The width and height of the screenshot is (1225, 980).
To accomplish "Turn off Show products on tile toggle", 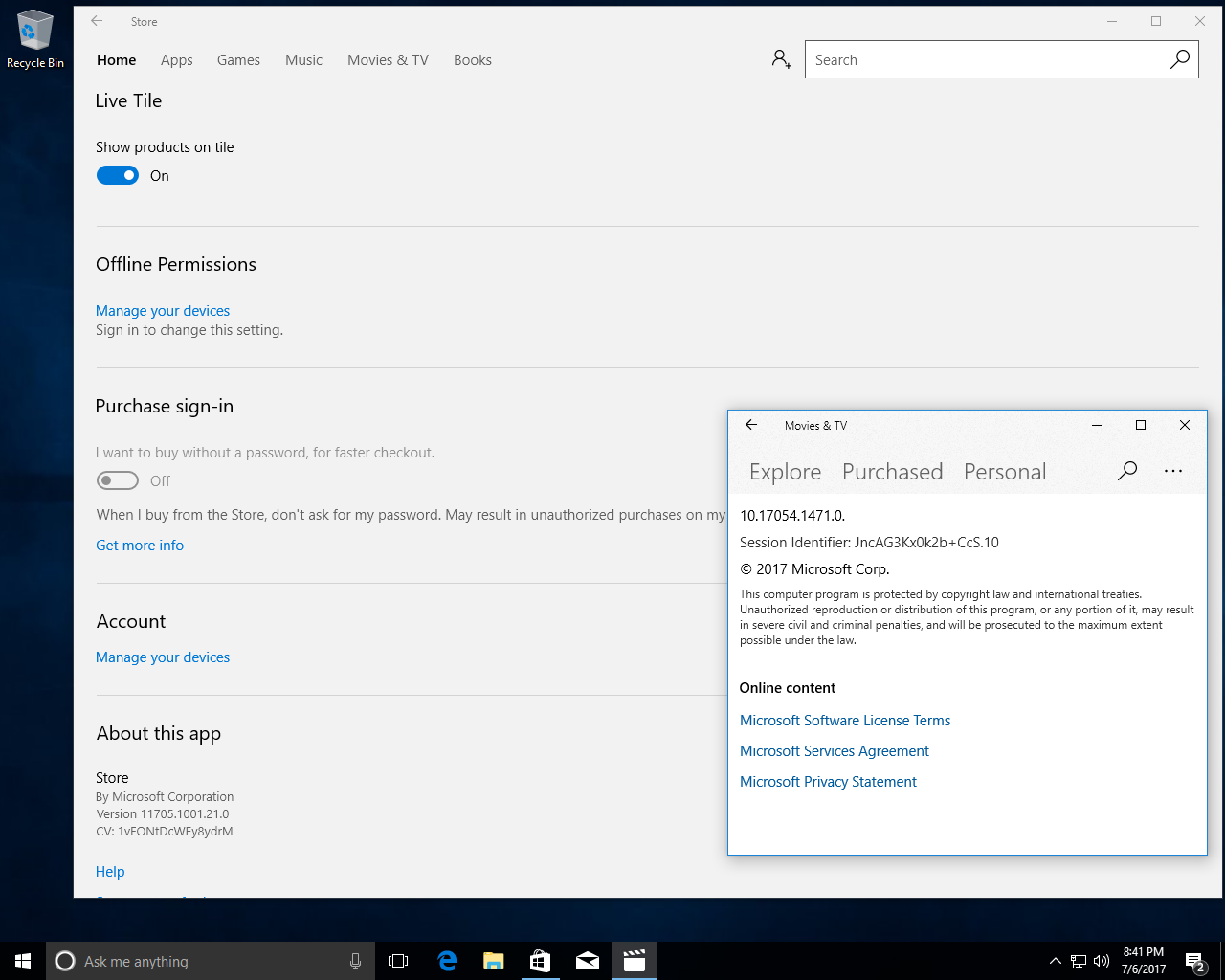I will [117, 175].
